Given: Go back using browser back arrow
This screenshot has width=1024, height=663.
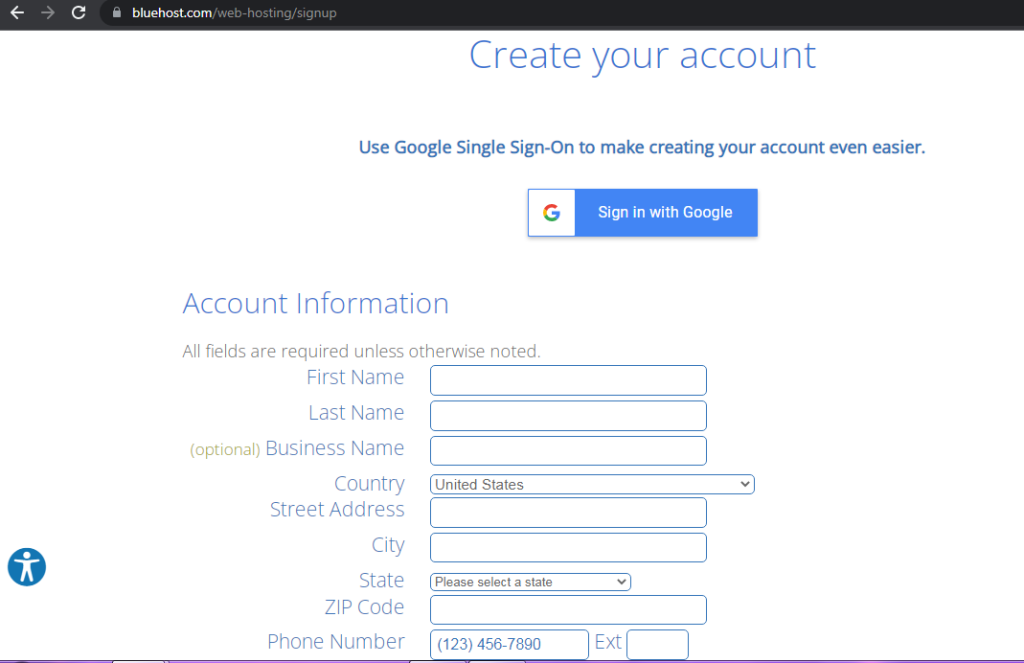Looking at the screenshot, I should pyautogui.click(x=17, y=12).
